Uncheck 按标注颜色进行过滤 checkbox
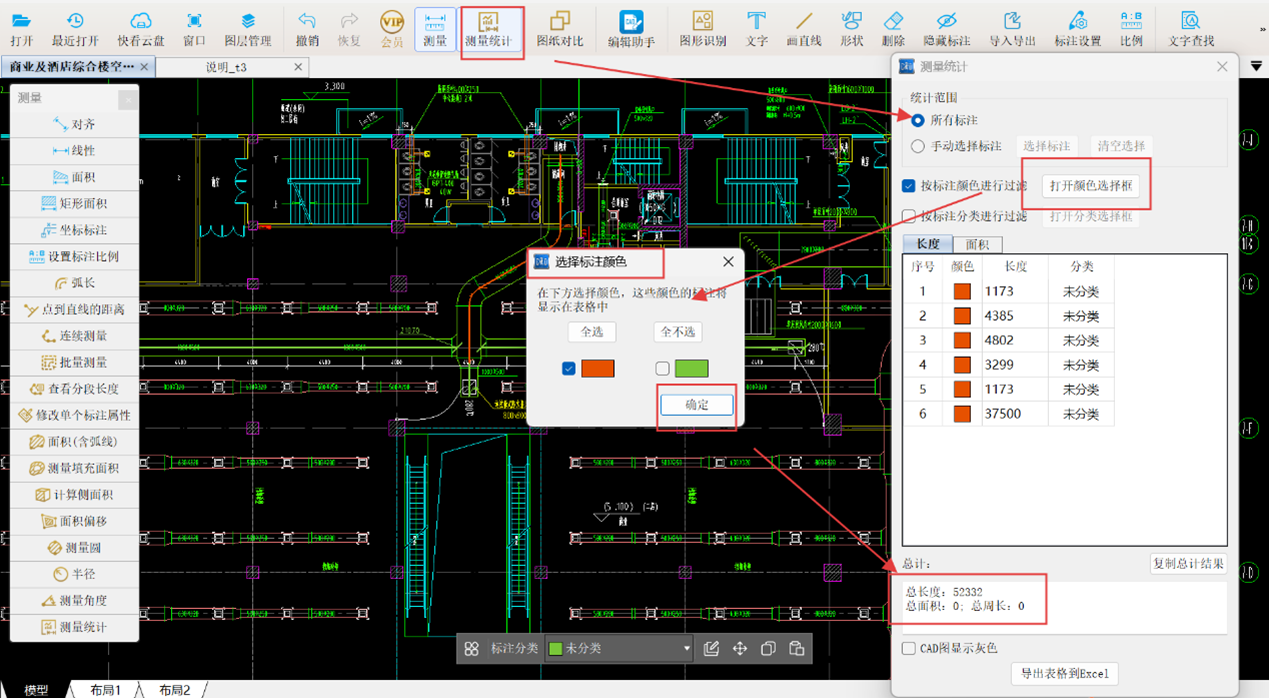The height and width of the screenshot is (698, 1269). (x=908, y=186)
